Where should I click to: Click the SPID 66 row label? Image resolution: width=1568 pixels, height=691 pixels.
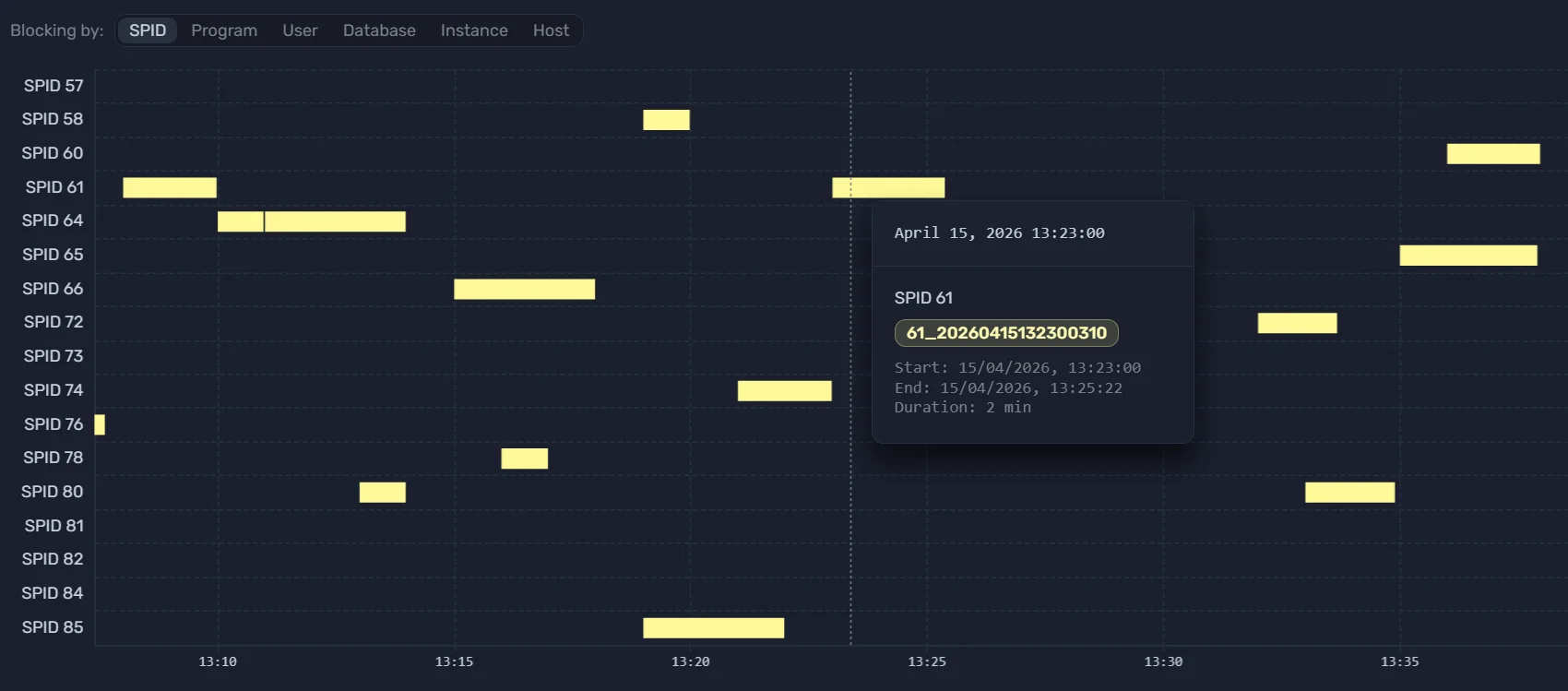coord(53,289)
